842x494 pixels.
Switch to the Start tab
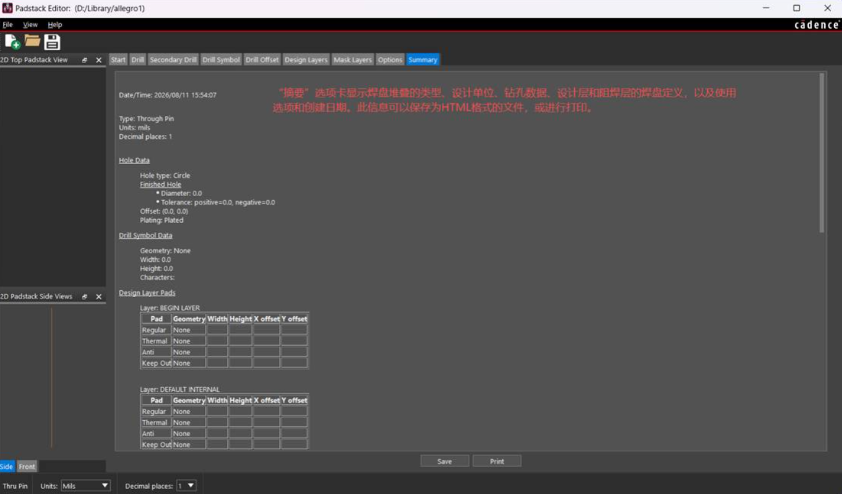click(118, 60)
